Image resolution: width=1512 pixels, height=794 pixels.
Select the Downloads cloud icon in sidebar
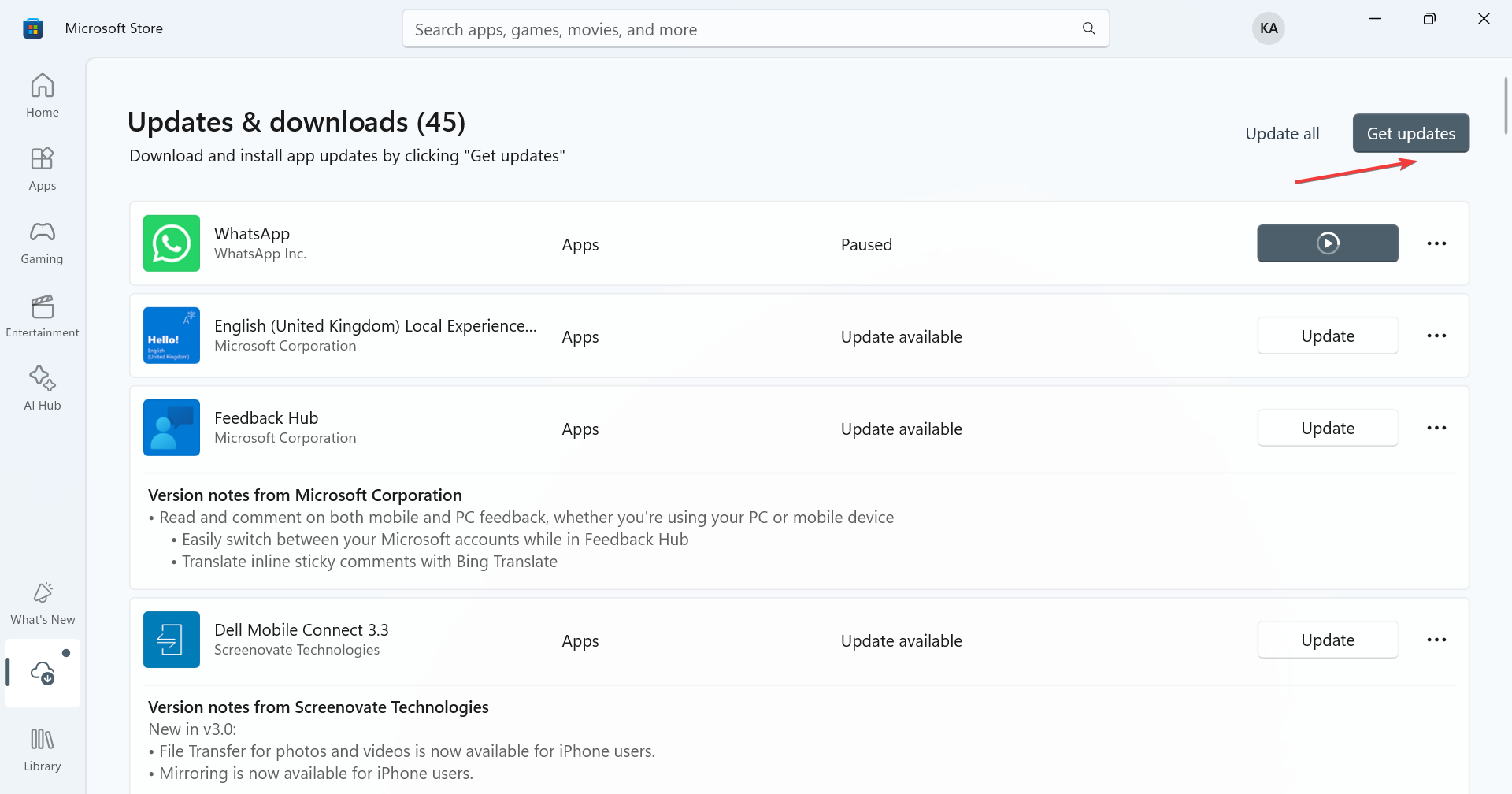coord(43,673)
